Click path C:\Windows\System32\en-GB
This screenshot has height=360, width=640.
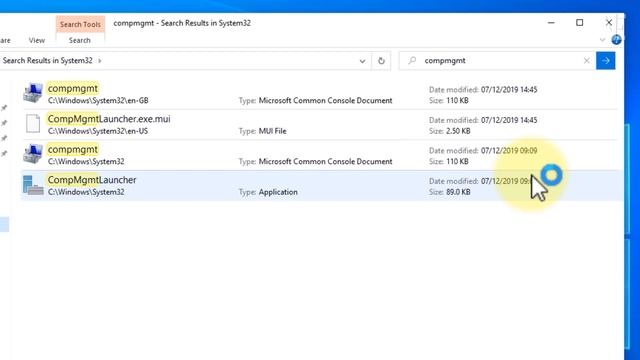click(x=98, y=100)
